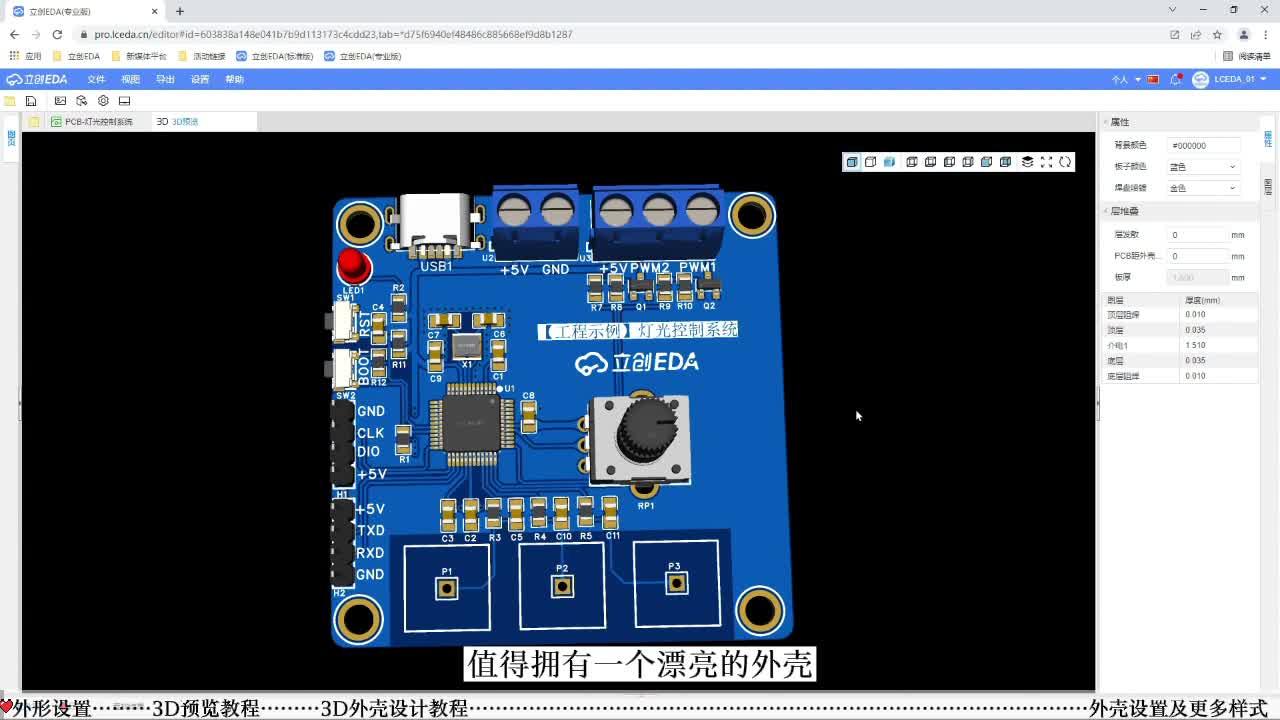
Task: Click the sixth cube orientation icon
Action: click(949, 162)
